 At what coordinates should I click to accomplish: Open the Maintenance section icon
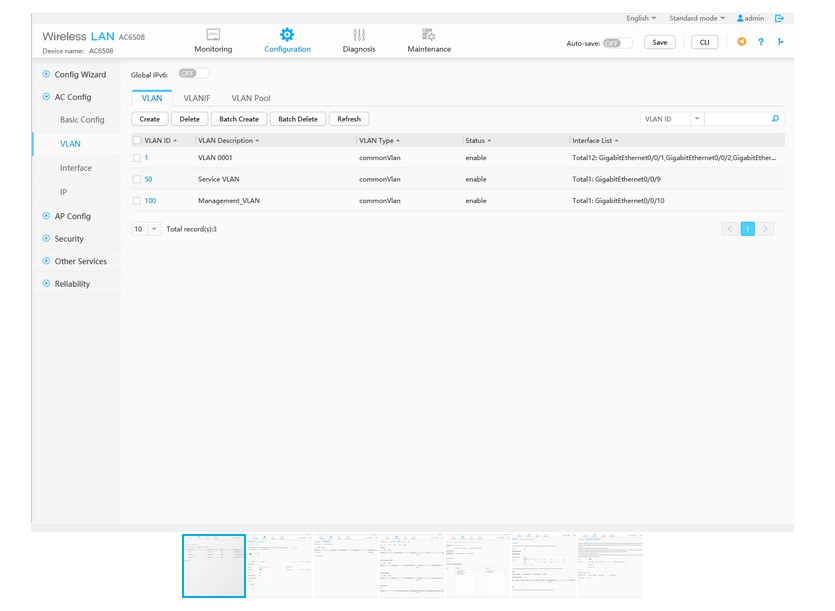tap(428, 35)
